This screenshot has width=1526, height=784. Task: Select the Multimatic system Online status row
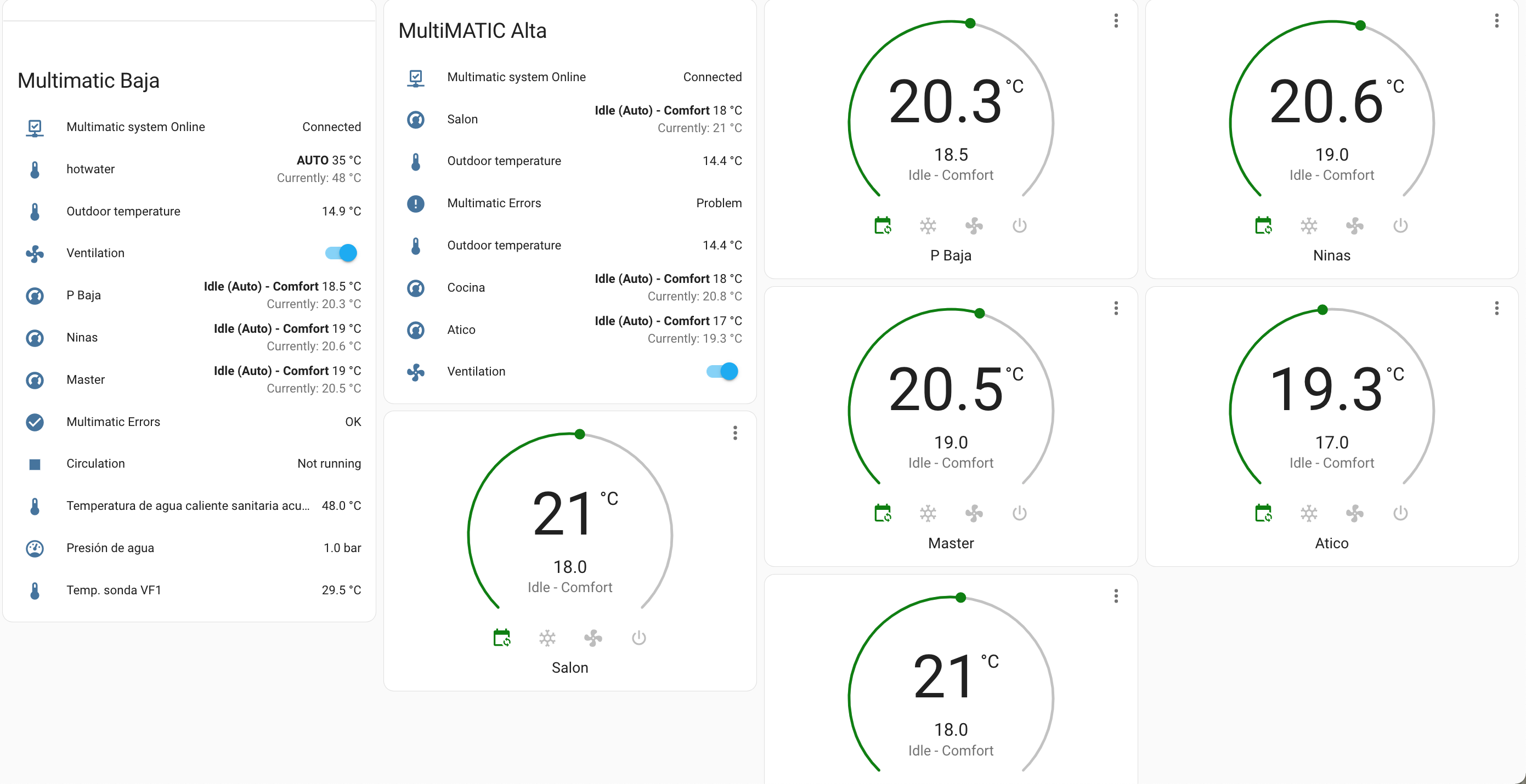[135, 126]
